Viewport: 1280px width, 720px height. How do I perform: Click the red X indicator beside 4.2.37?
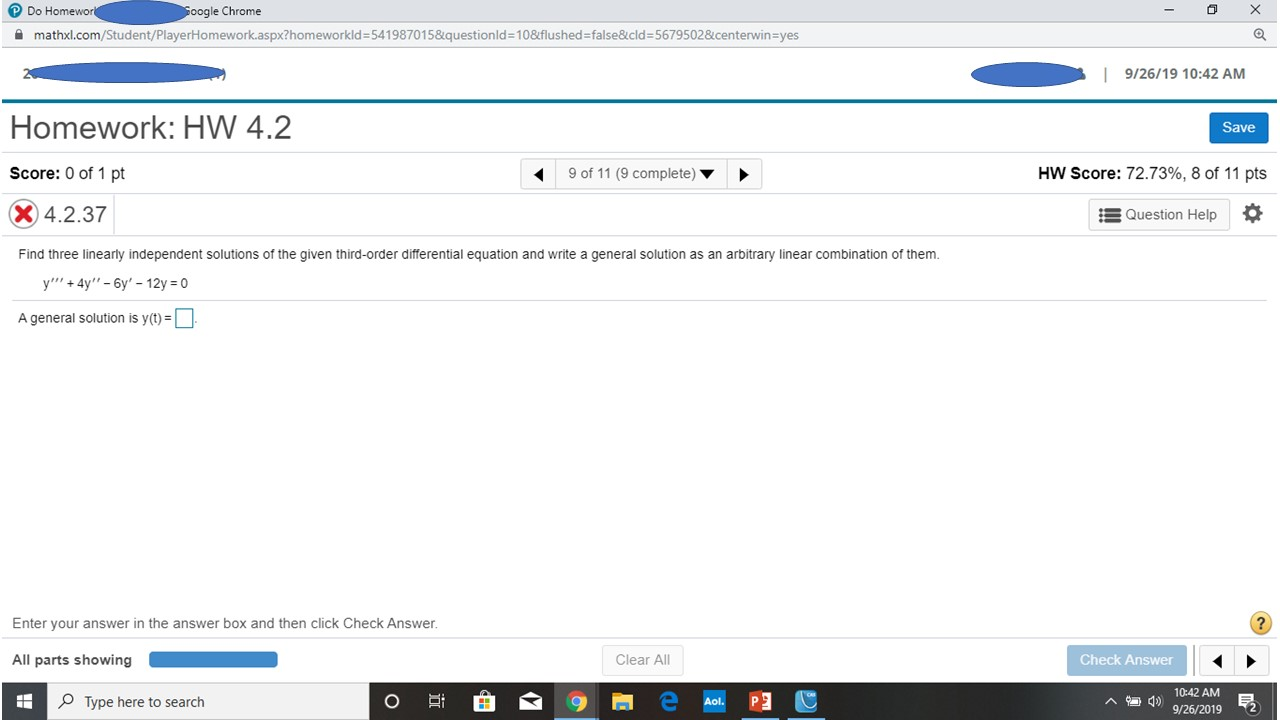pos(22,213)
